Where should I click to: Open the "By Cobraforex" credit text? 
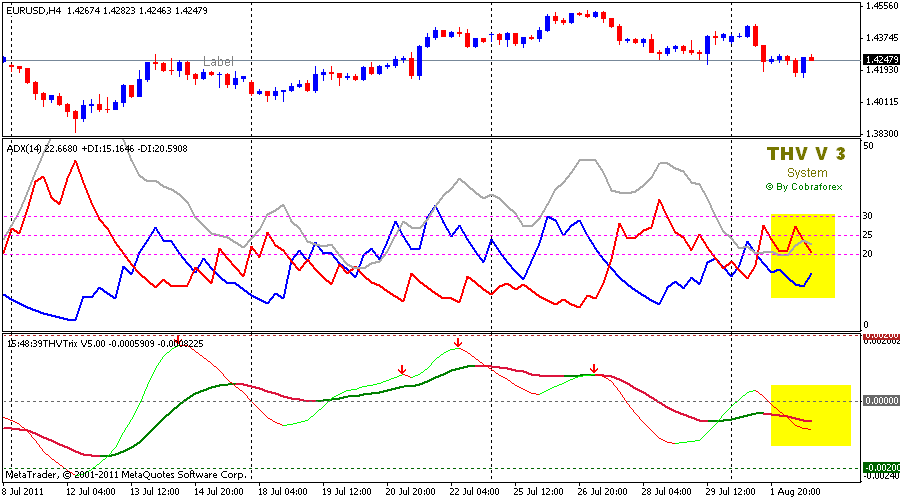(804, 186)
